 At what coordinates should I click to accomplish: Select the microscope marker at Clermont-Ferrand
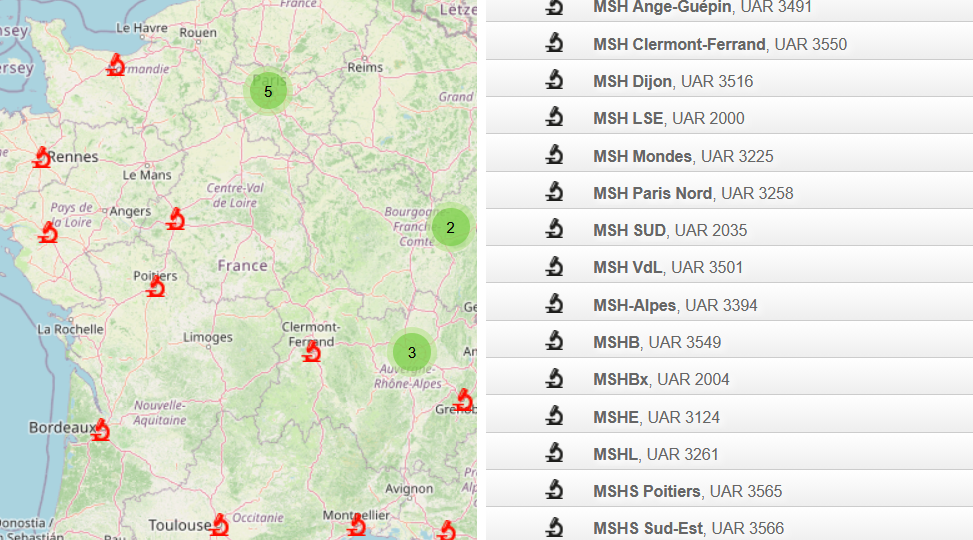tap(312, 351)
